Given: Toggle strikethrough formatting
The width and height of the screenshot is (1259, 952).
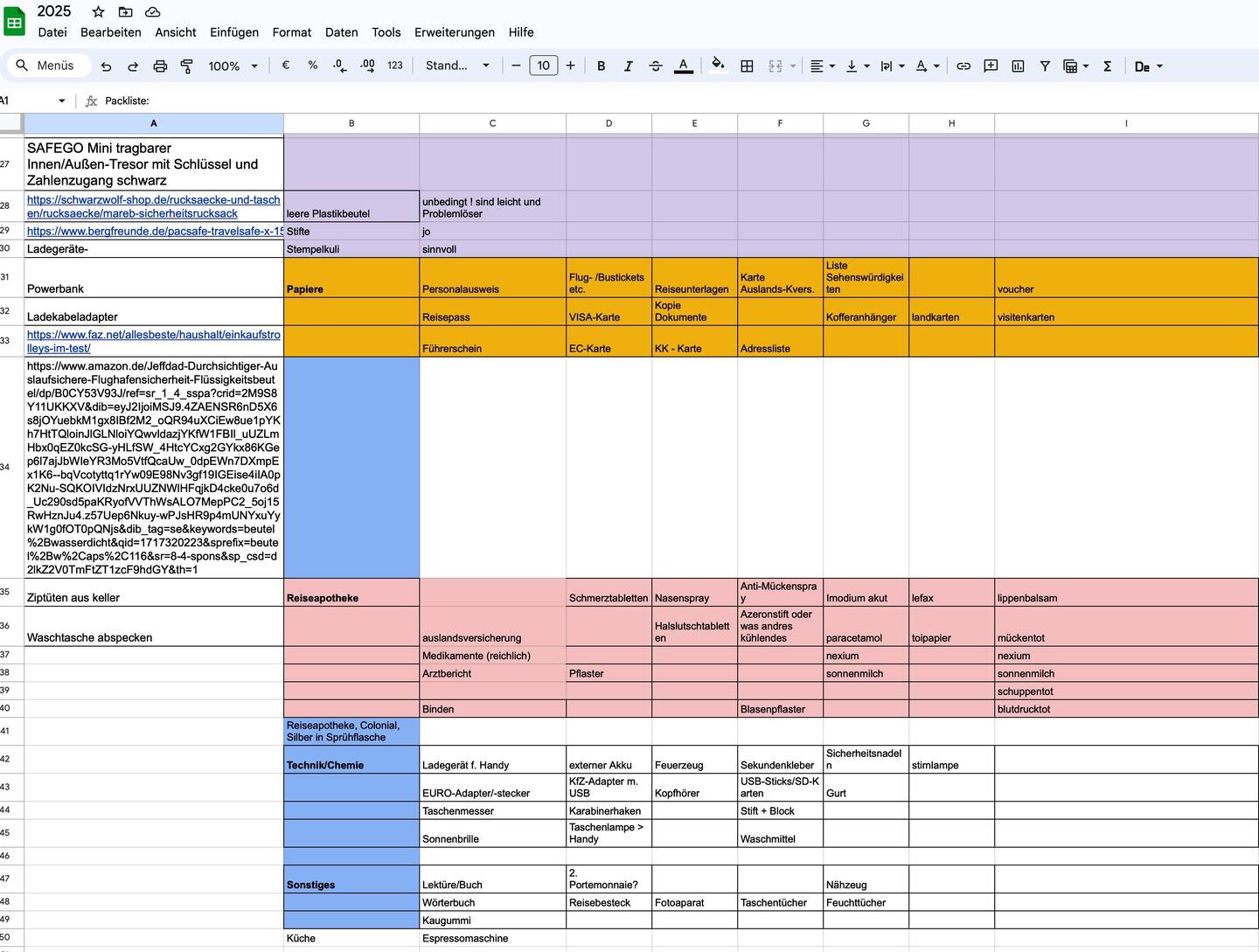Looking at the screenshot, I should tap(656, 66).
